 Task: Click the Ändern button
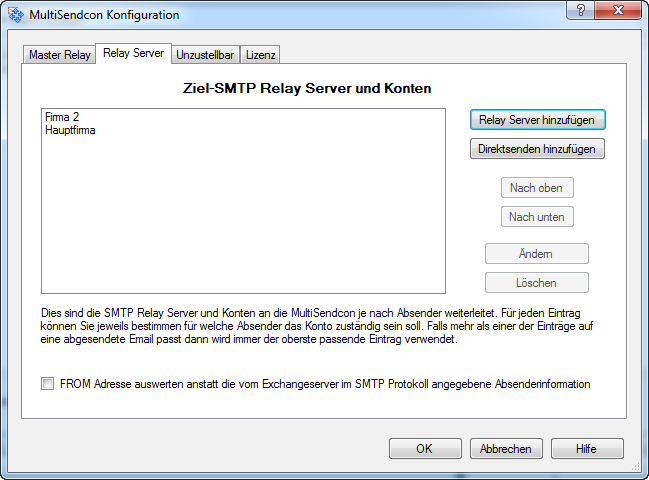(537, 254)
